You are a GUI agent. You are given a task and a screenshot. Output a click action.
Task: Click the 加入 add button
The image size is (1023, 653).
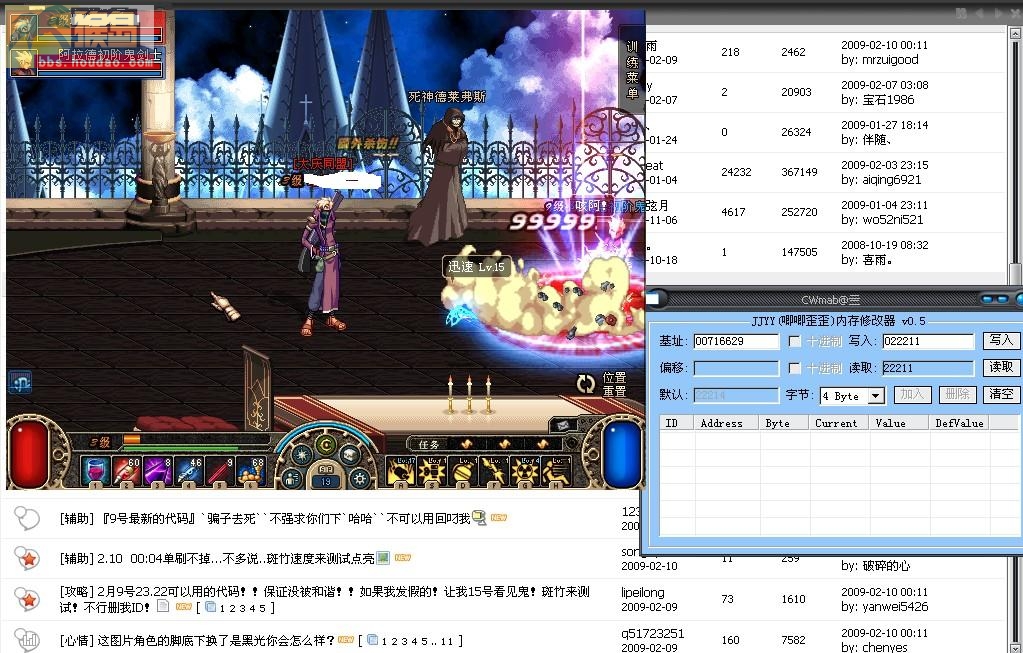click(x=912, y=394)
